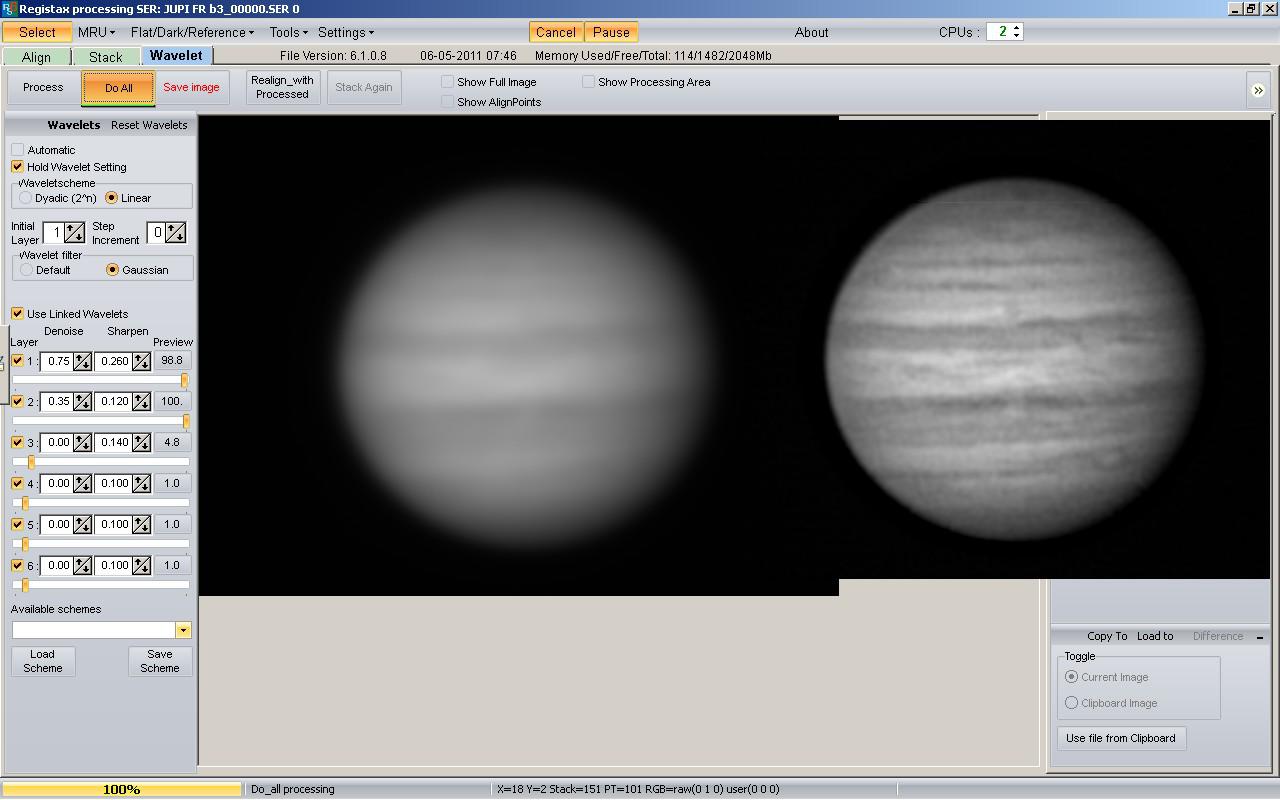
Task: Expand the side panel with double-chevron button
Action: pyautogui.click(x=1258, y=90)
